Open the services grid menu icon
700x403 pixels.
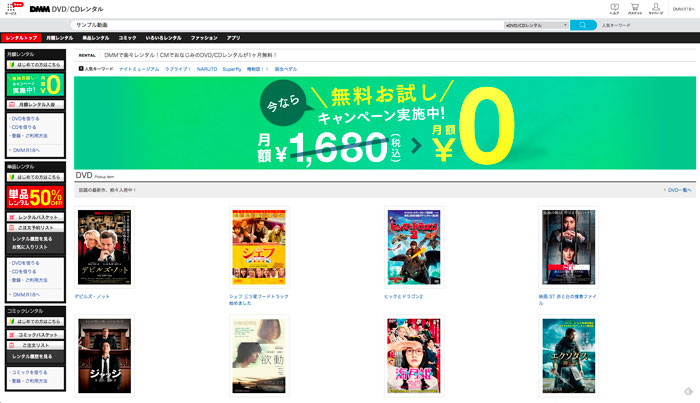11,8
